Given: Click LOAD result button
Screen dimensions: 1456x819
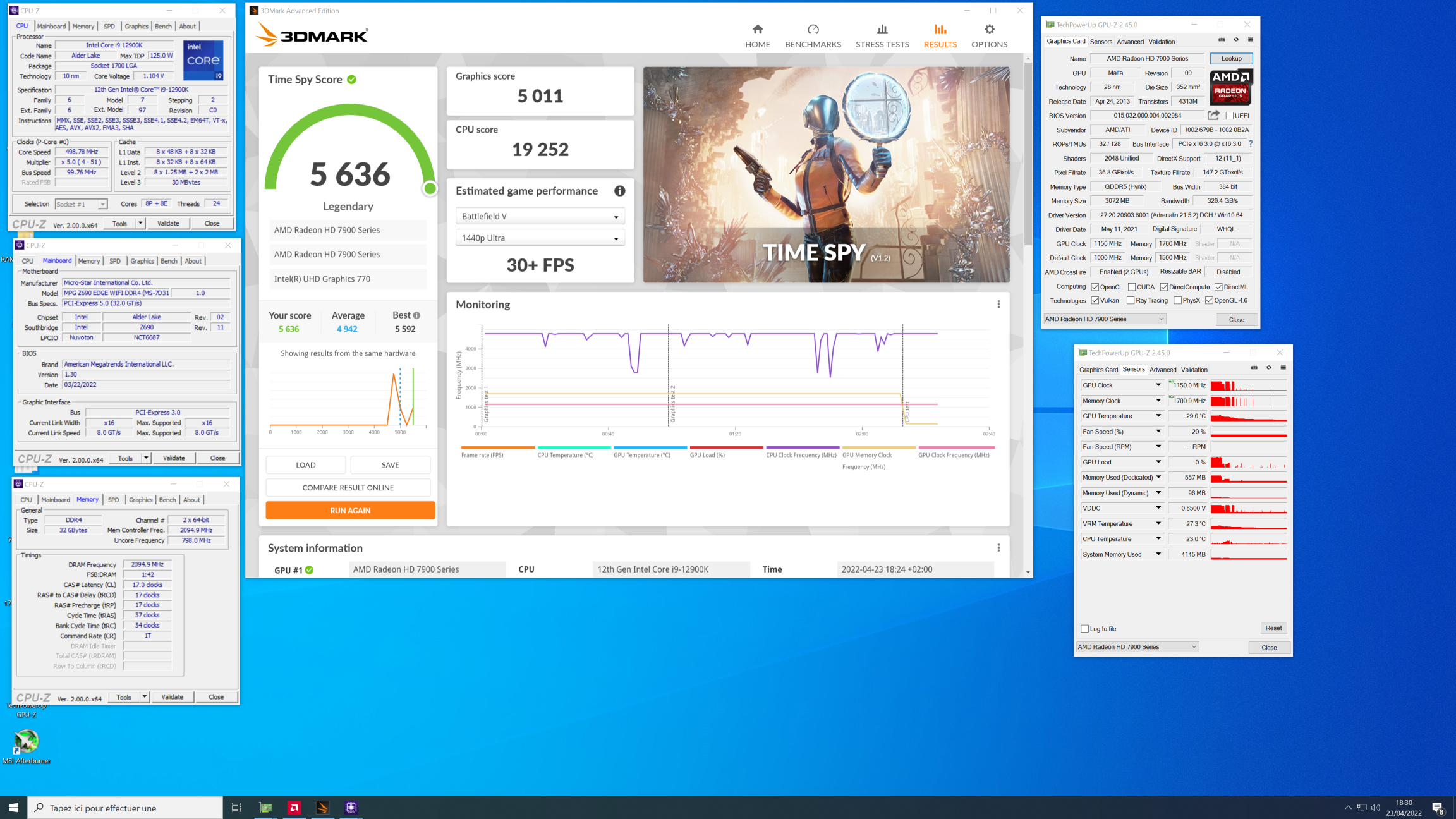Looking at the screenshot, I should 305,465.
